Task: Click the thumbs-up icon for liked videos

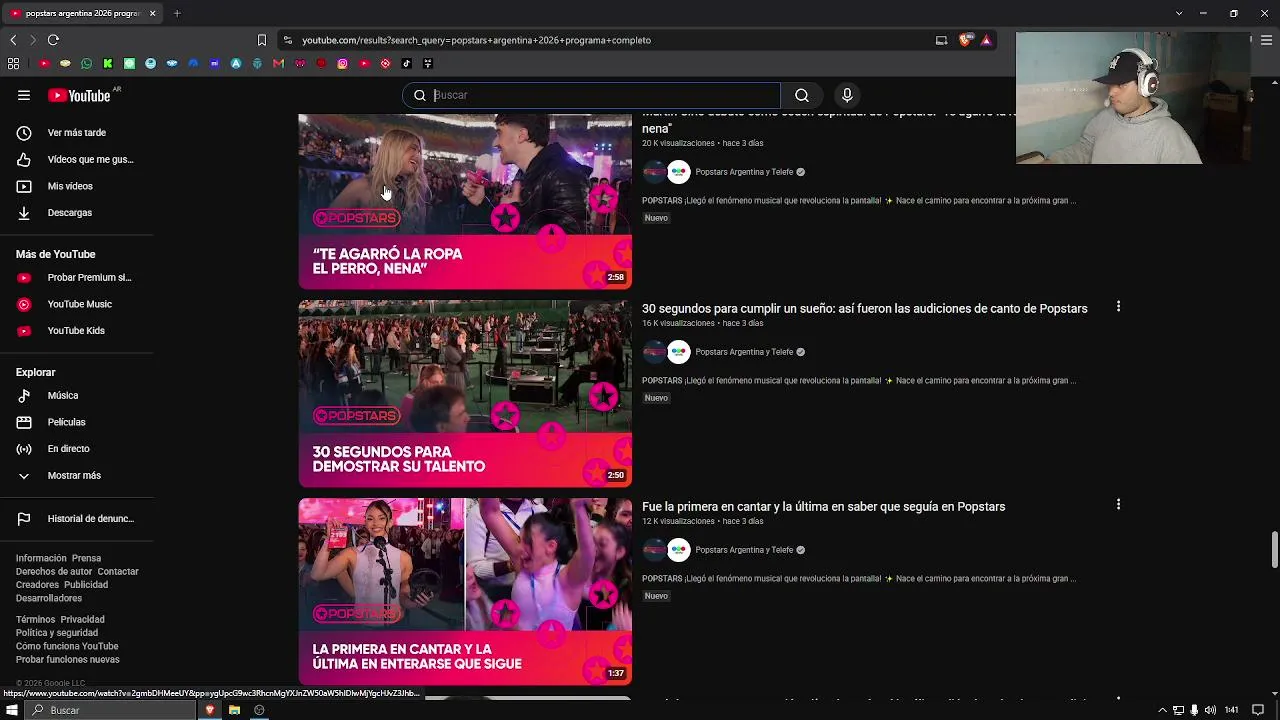Action: [x=24, y=160]
